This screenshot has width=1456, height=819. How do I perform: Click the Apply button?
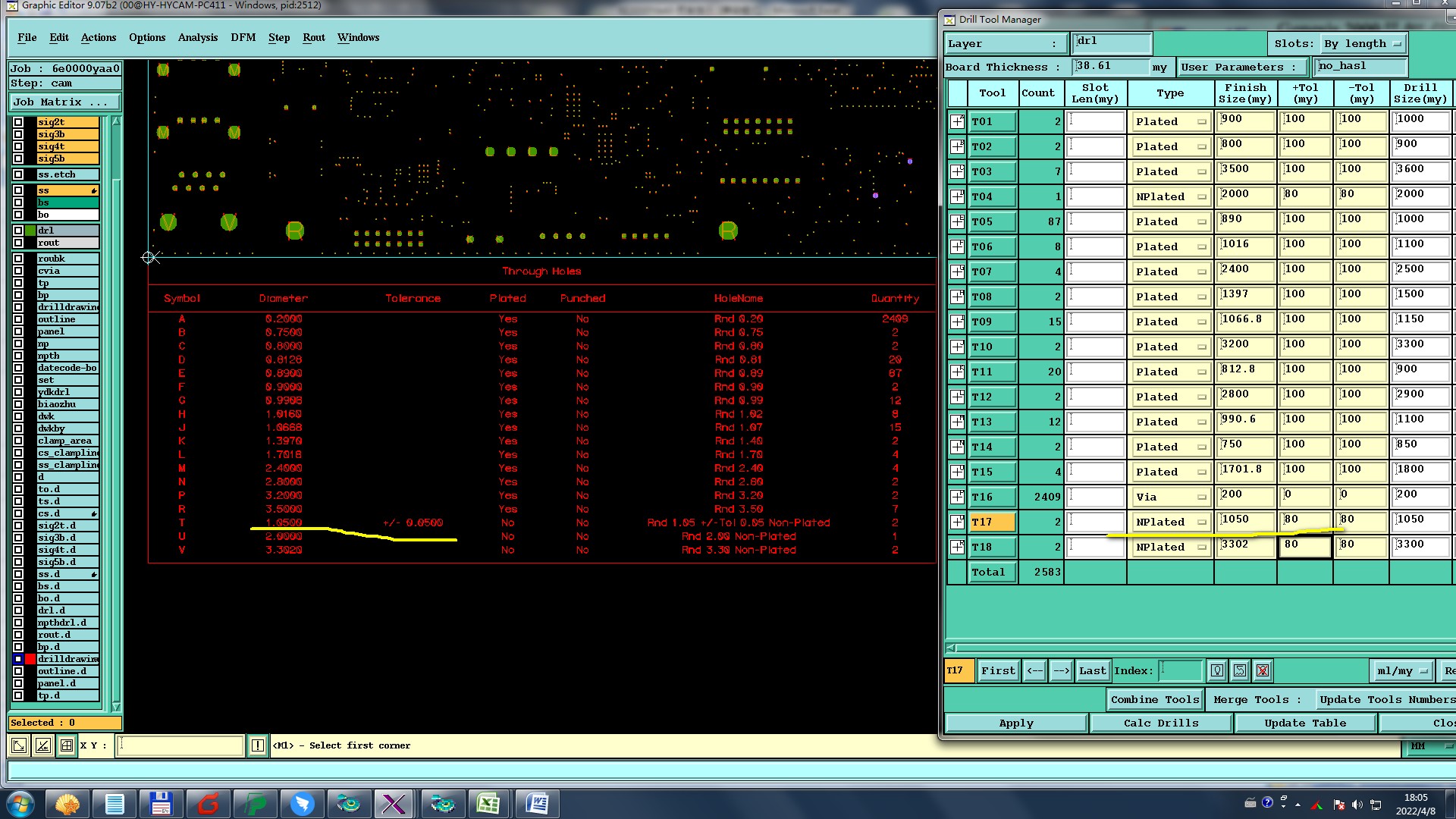click(x=1016, y=723)
